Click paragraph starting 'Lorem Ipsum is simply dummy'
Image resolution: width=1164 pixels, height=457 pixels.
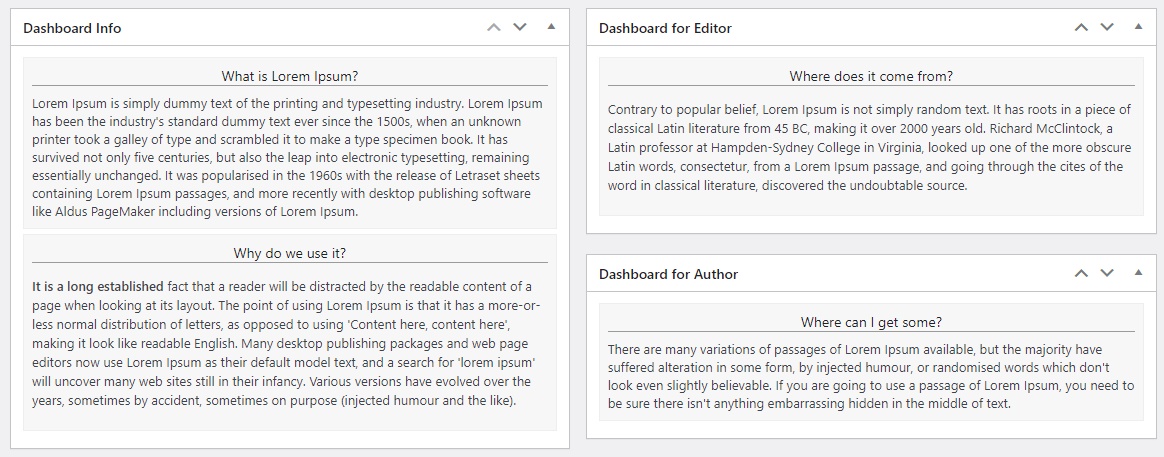point(288,157)
